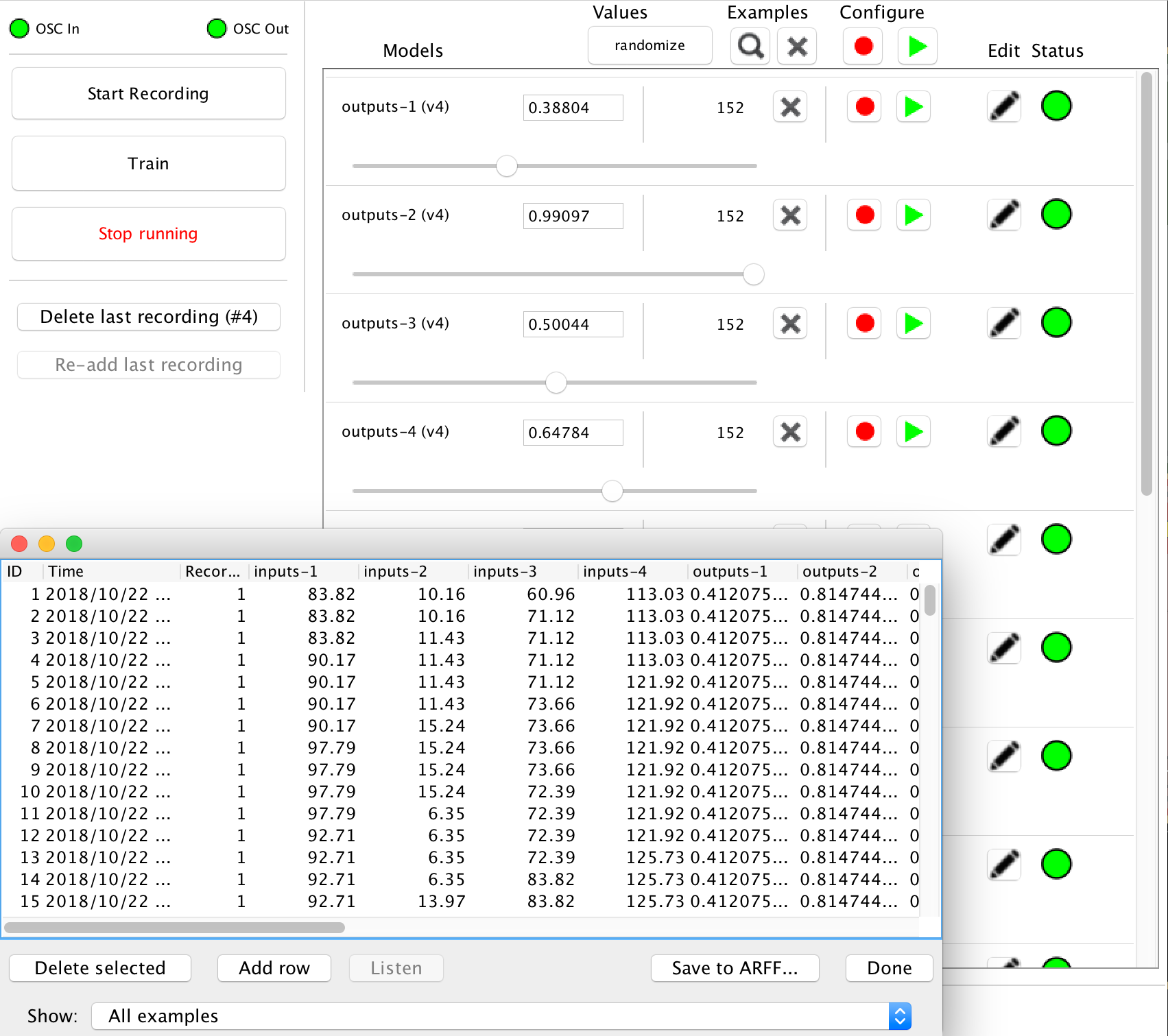The image size is (1168, 1036).
Task: Toggle record for outputs-3 model
Action: tap(864, 324)
